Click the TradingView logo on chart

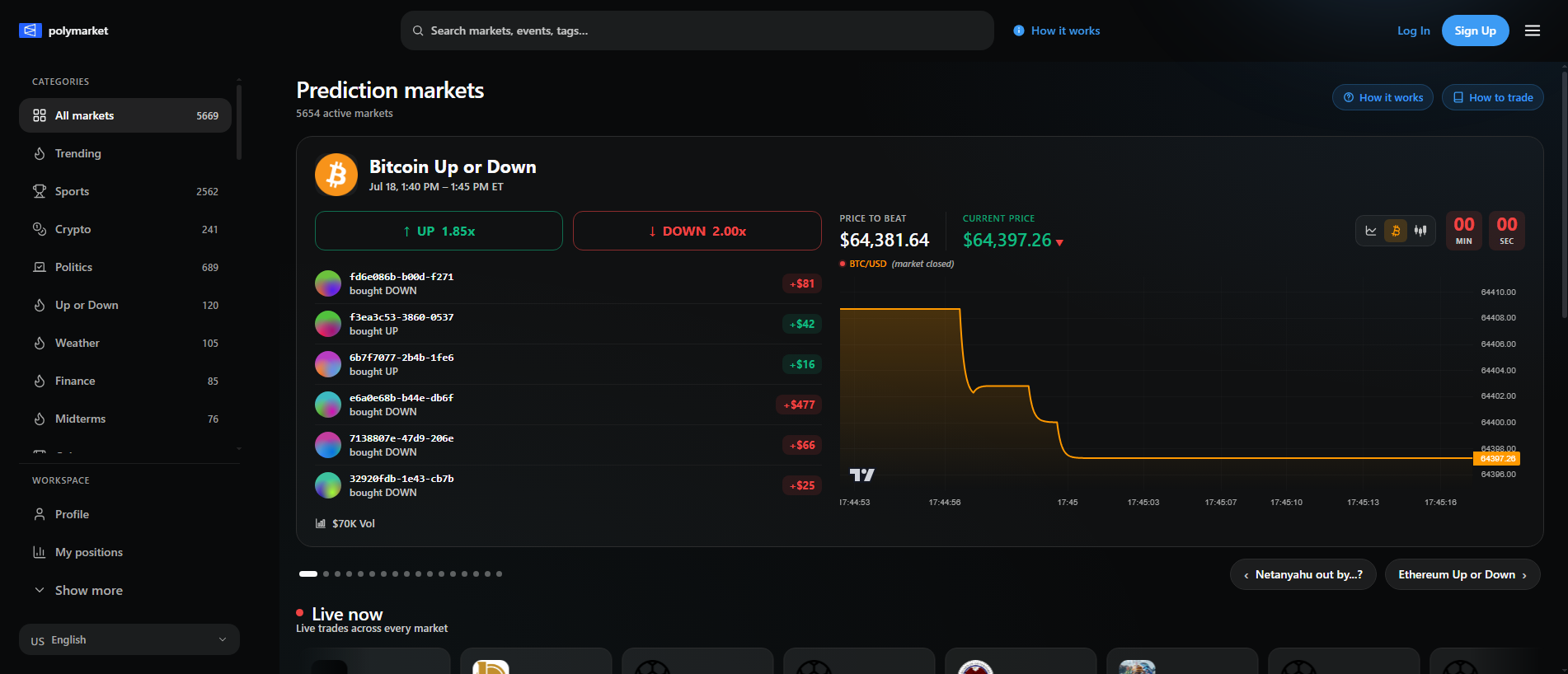point(862,475)
